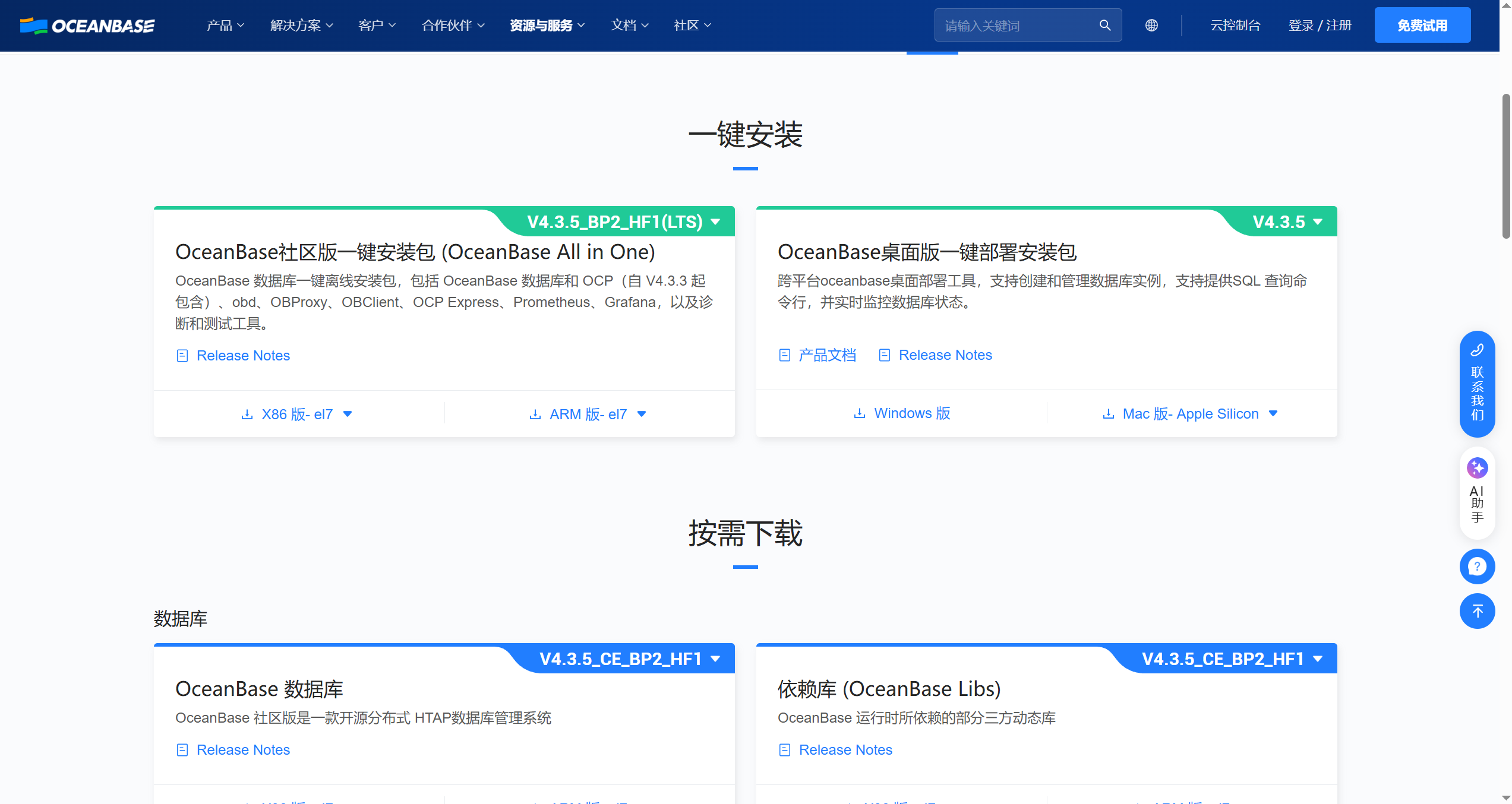Click 登录 / 注册 to sign in
The image size is (1512, 804).
pyautogui.click(x=1320, y=25)
